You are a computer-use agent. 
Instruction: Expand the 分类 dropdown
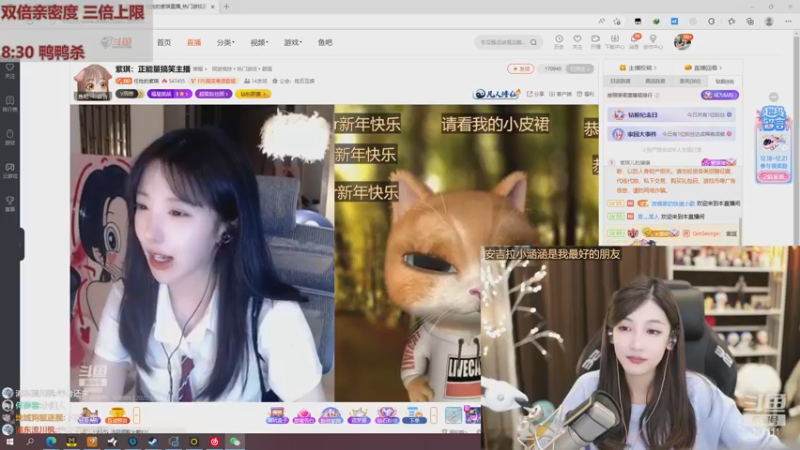coord(225,42)
